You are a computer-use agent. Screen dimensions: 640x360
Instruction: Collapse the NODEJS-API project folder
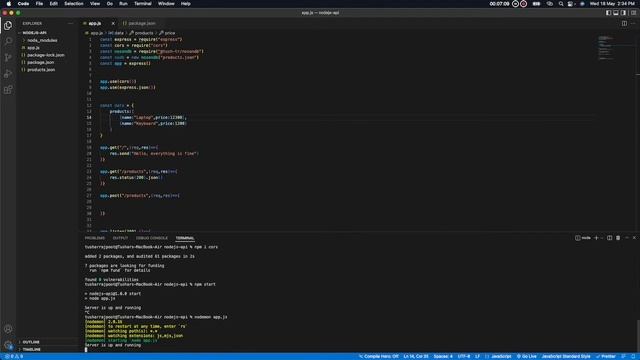pyautogui.click(x=34, y=33)
